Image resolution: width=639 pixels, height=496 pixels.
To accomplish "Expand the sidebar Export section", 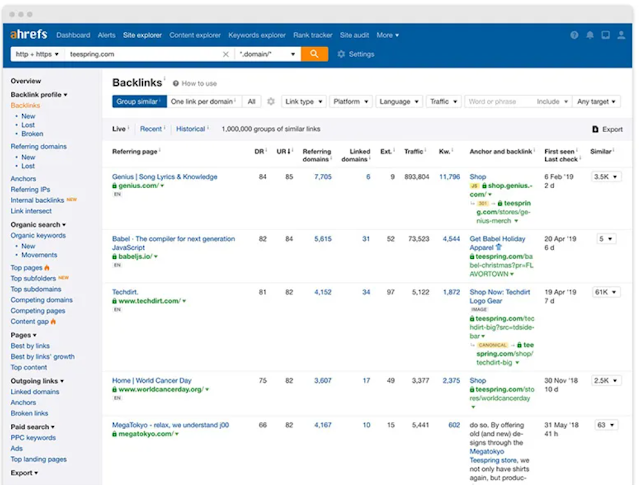I will click(x=24, y=473).
